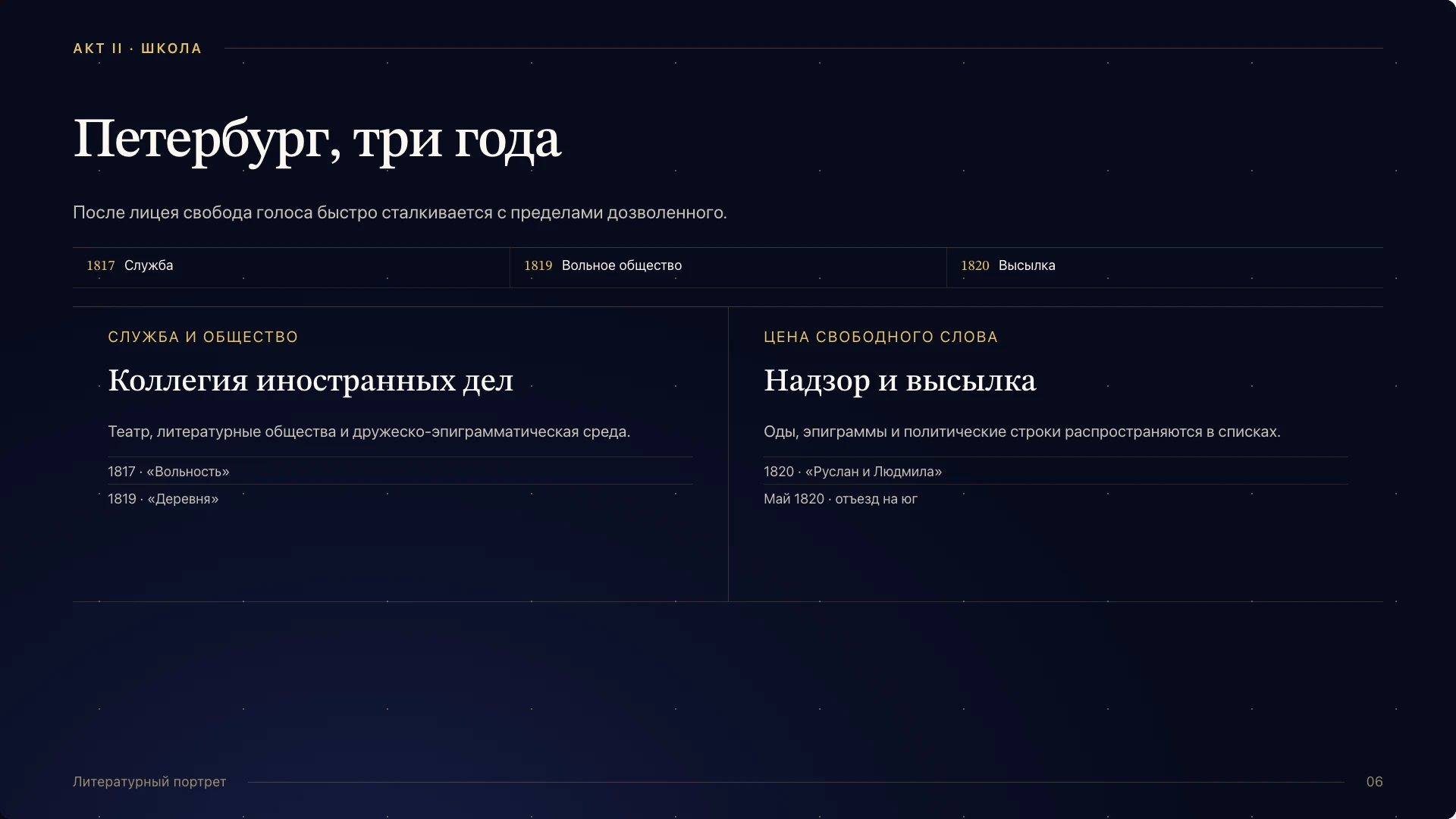Select the paragraph starting «Театр, литературные общества»

pyautogui.click(x=369, y=432)
